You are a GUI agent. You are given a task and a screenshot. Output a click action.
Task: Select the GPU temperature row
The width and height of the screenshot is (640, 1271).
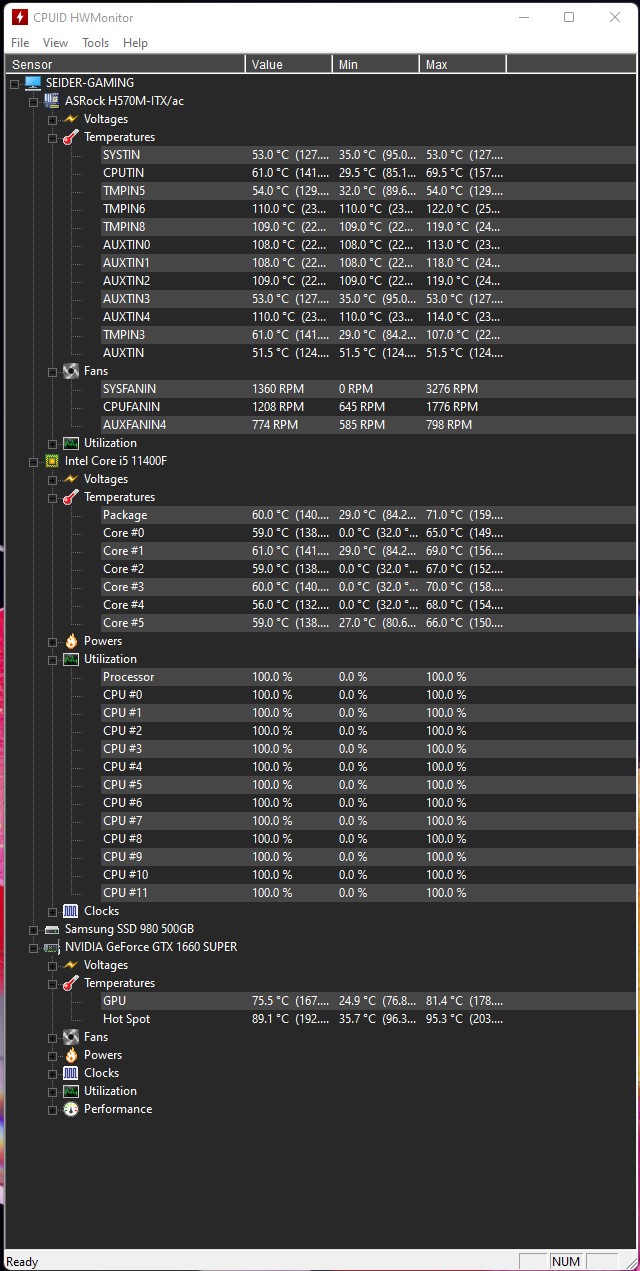tap(368, 1001)
